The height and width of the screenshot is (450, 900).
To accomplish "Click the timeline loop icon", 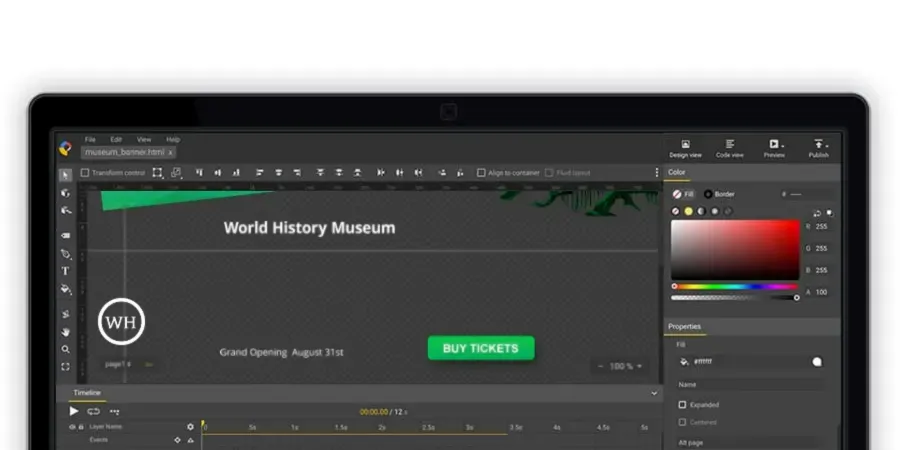I will click(93, 411).
